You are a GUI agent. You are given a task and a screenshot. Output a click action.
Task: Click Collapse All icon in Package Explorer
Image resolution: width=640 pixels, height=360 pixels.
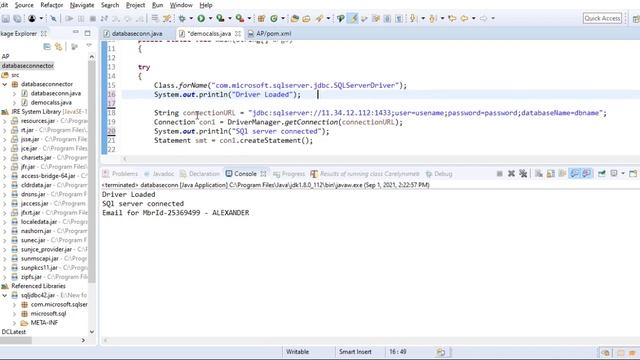coord(47,47)
